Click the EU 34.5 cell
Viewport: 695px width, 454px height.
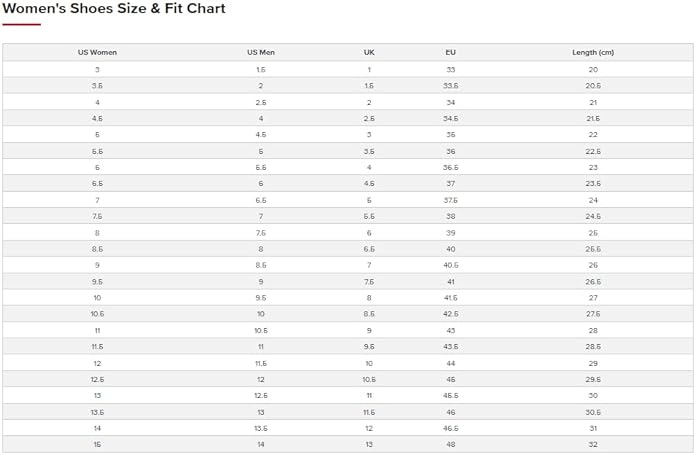point(450,118)
